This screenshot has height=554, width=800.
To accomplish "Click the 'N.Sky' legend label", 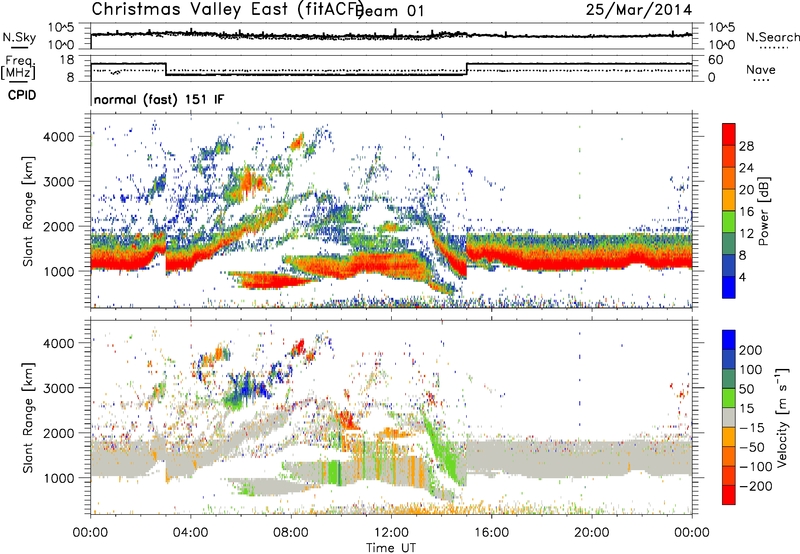I will [x=19, y=37].
